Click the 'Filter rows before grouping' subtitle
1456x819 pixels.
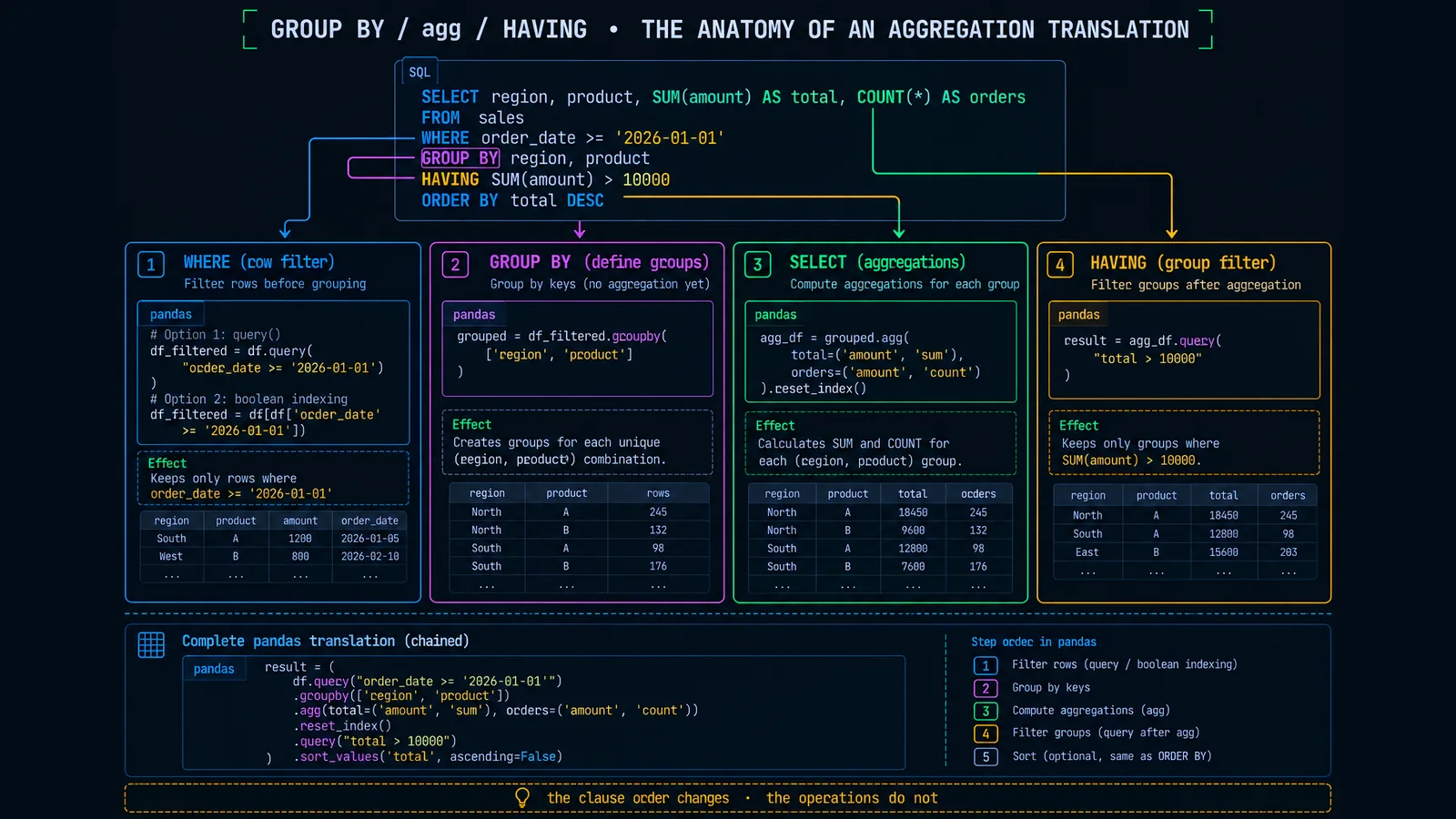pyautogui.click(x=275, y=284)
